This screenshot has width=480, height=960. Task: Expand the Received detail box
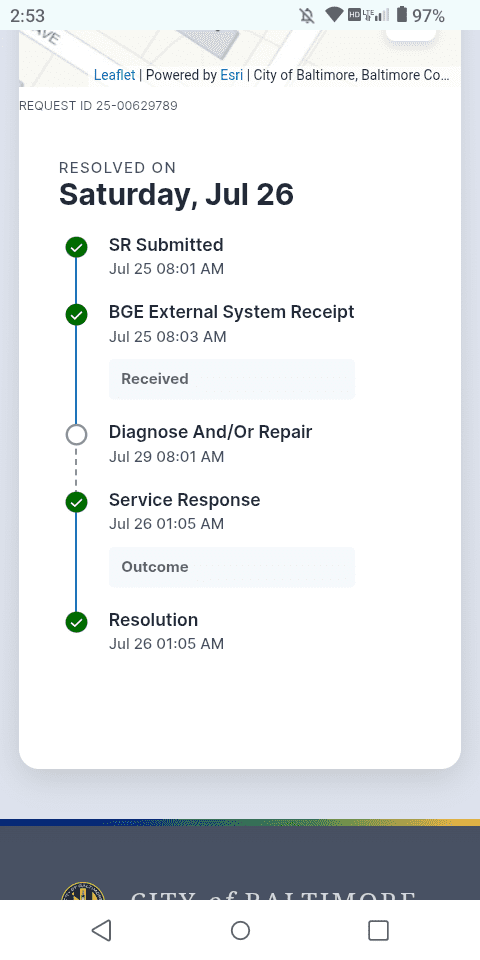click(232, 379)
